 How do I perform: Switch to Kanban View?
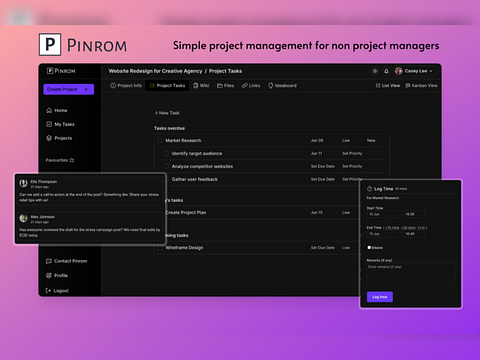421,86
